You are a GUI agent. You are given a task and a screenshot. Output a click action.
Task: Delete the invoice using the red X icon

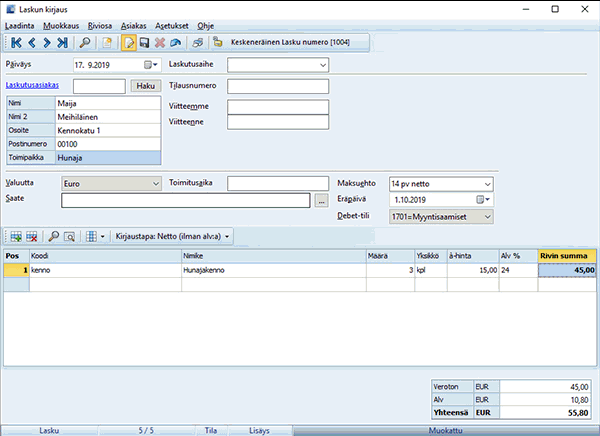(x=160, y=43)
